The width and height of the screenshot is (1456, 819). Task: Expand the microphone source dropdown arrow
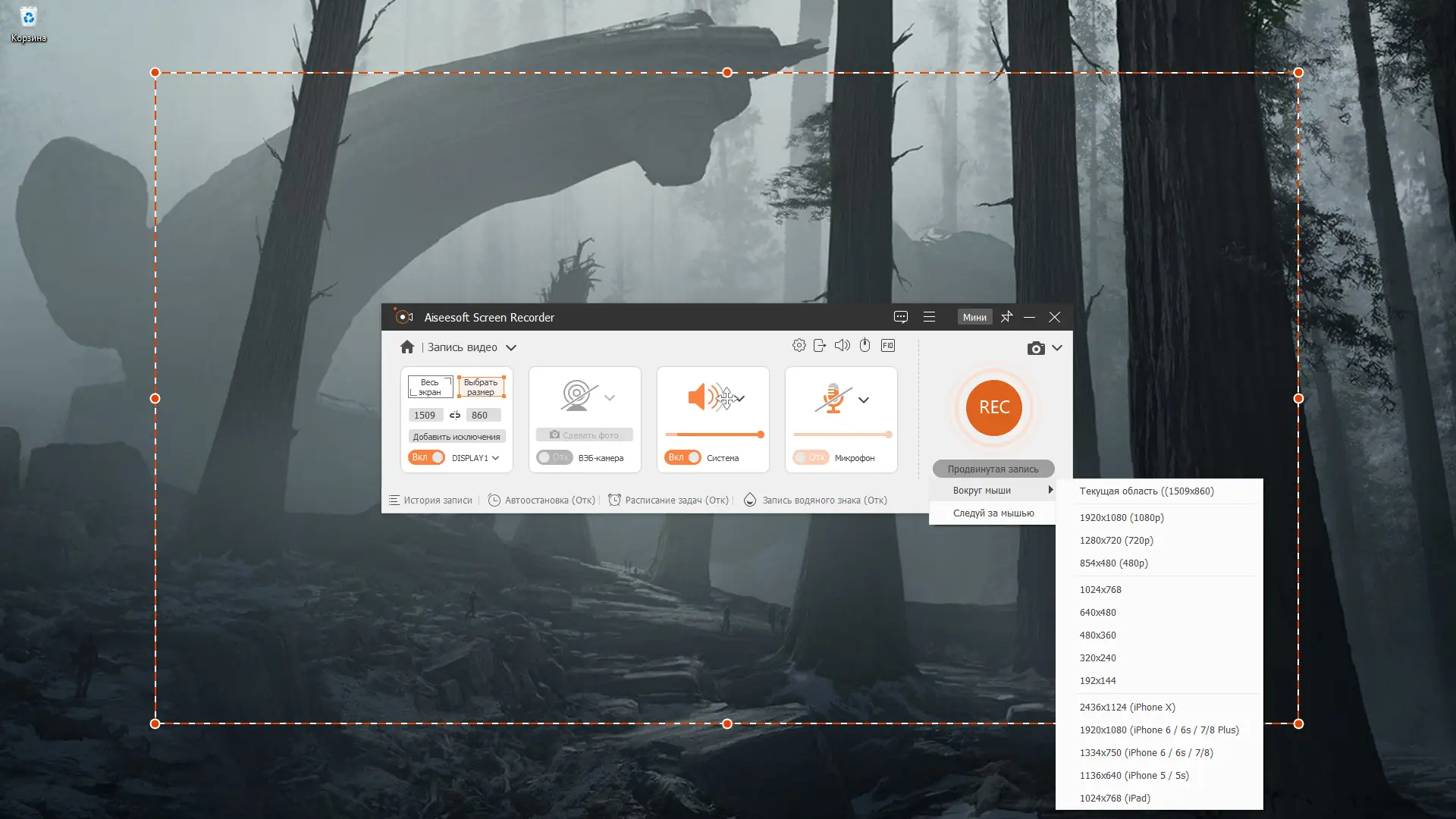click(x=864, y=400)
